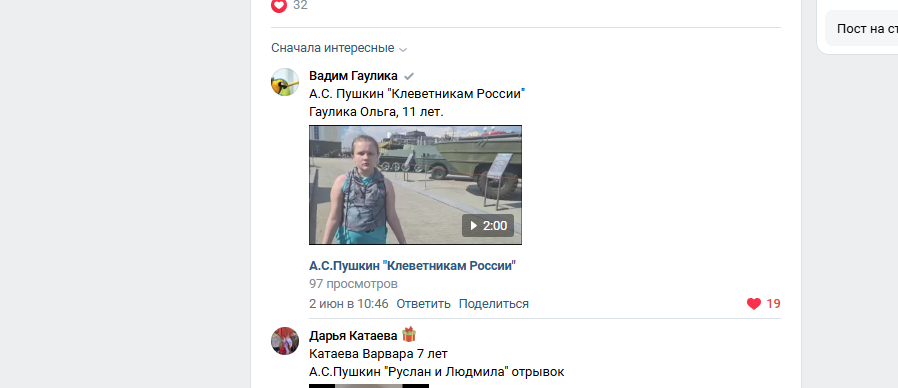Open the video title link "Клеветникам России"
The image size is (898, 388).
click(413, 266)
